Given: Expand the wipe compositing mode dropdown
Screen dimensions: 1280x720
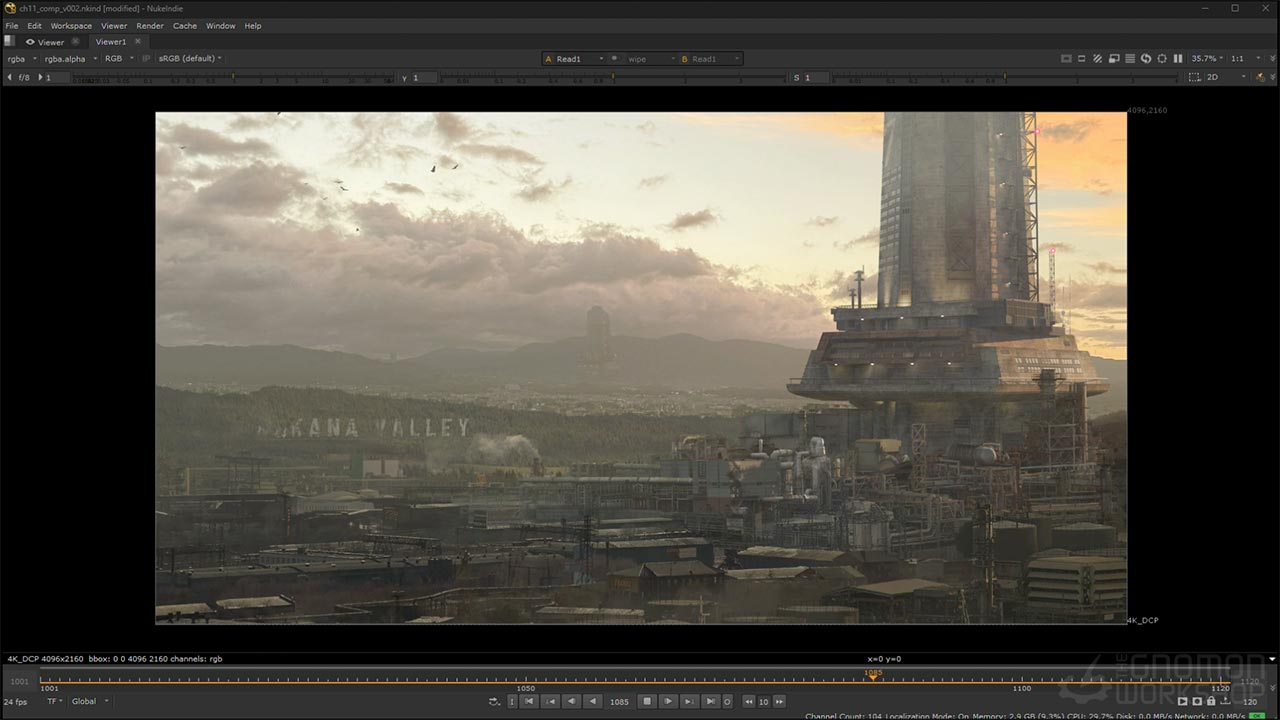Looking at the screenshot, I should pyautogui.click(x=643, y=59).
